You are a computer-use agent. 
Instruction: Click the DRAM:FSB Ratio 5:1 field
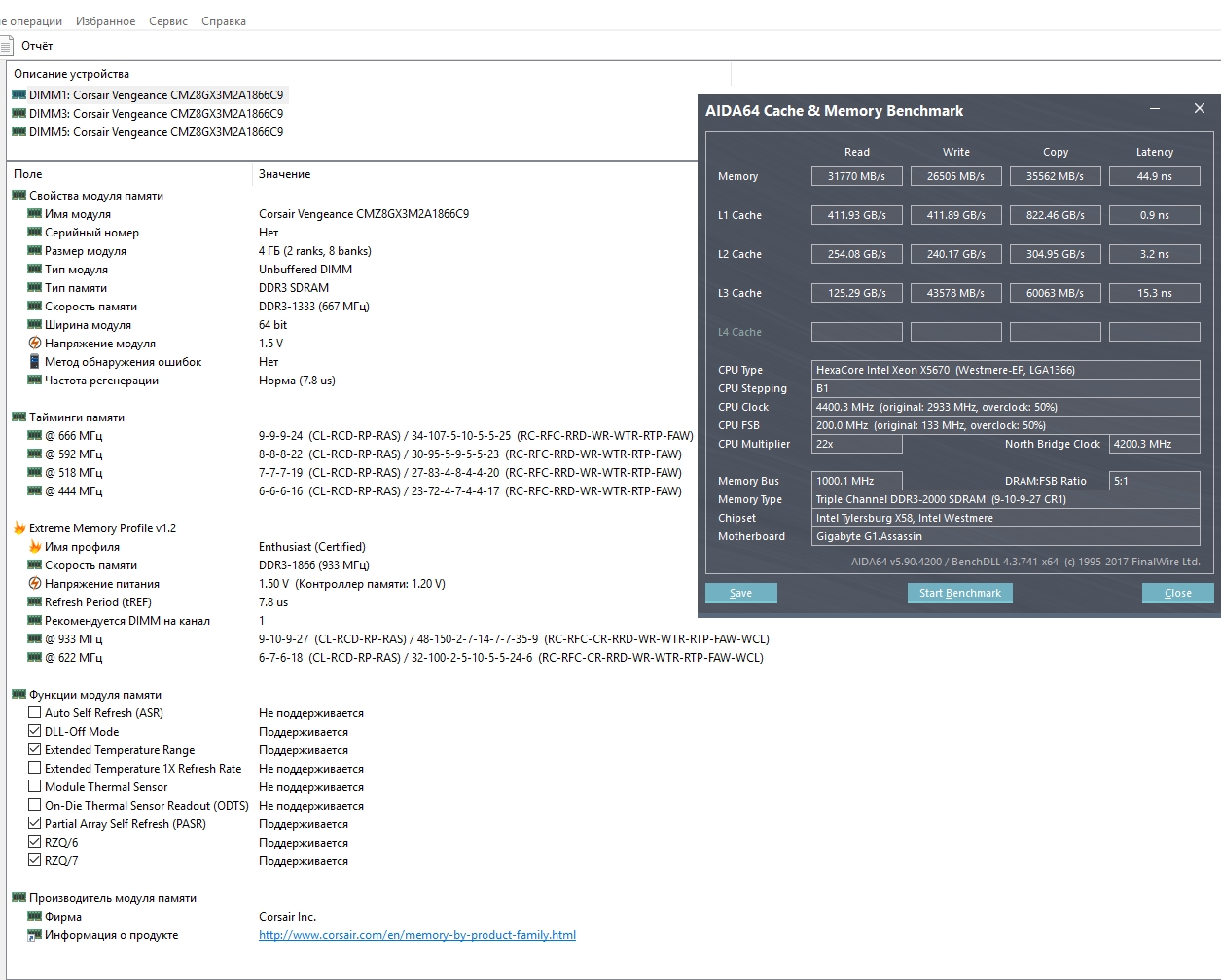[1154, 481]
